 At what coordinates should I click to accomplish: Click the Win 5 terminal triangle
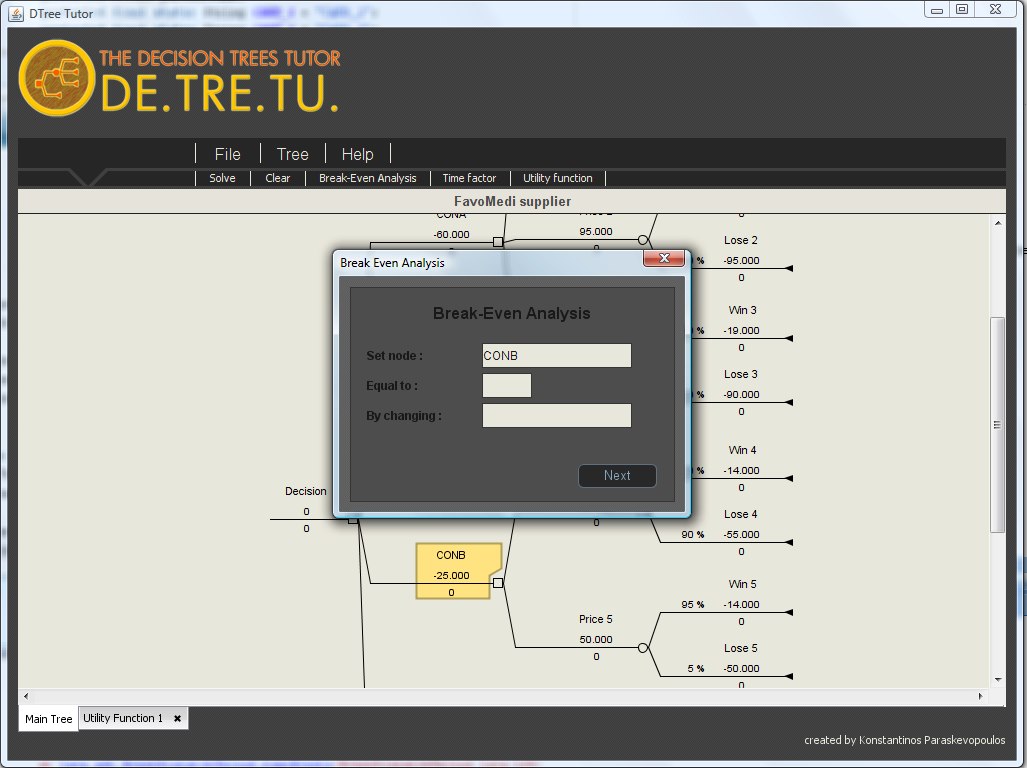pos(789,613)
